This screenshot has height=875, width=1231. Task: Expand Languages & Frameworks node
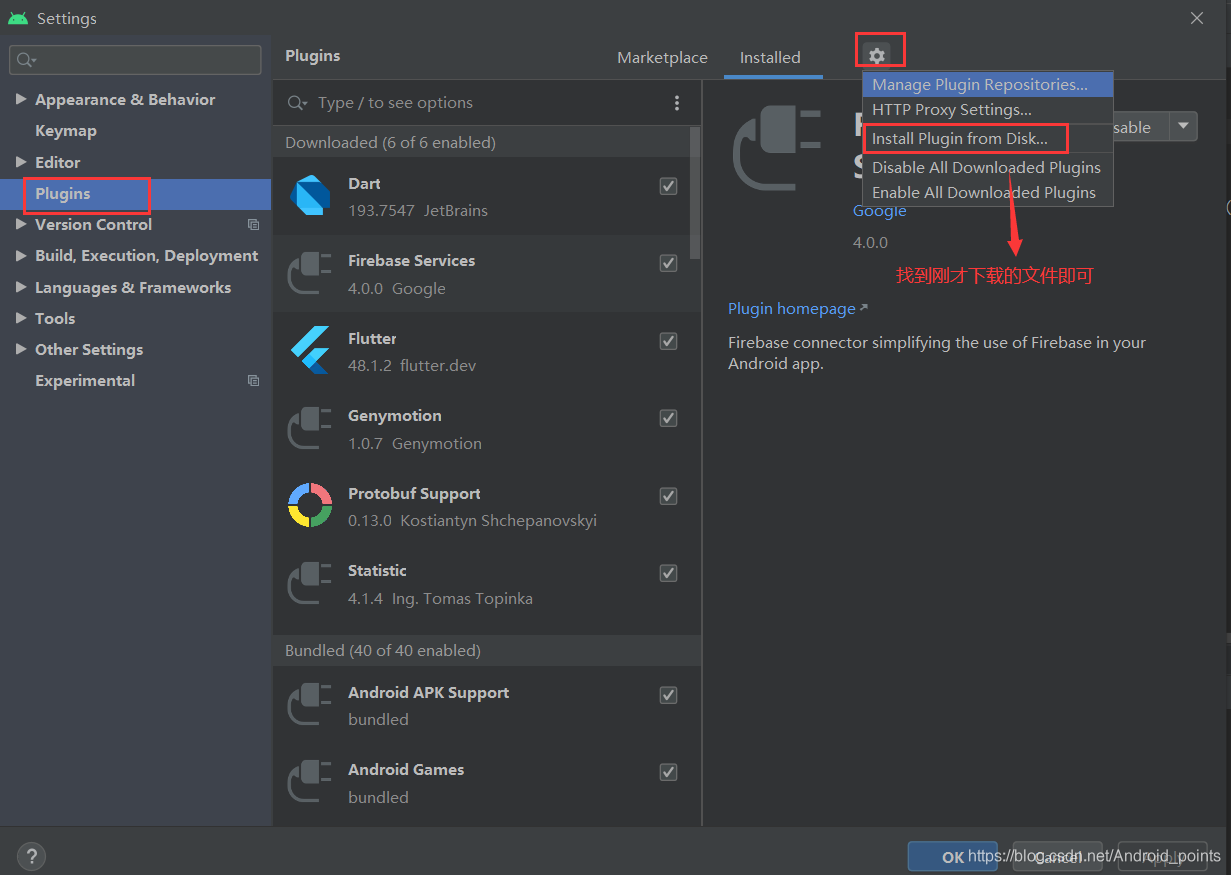click(21, 287)
